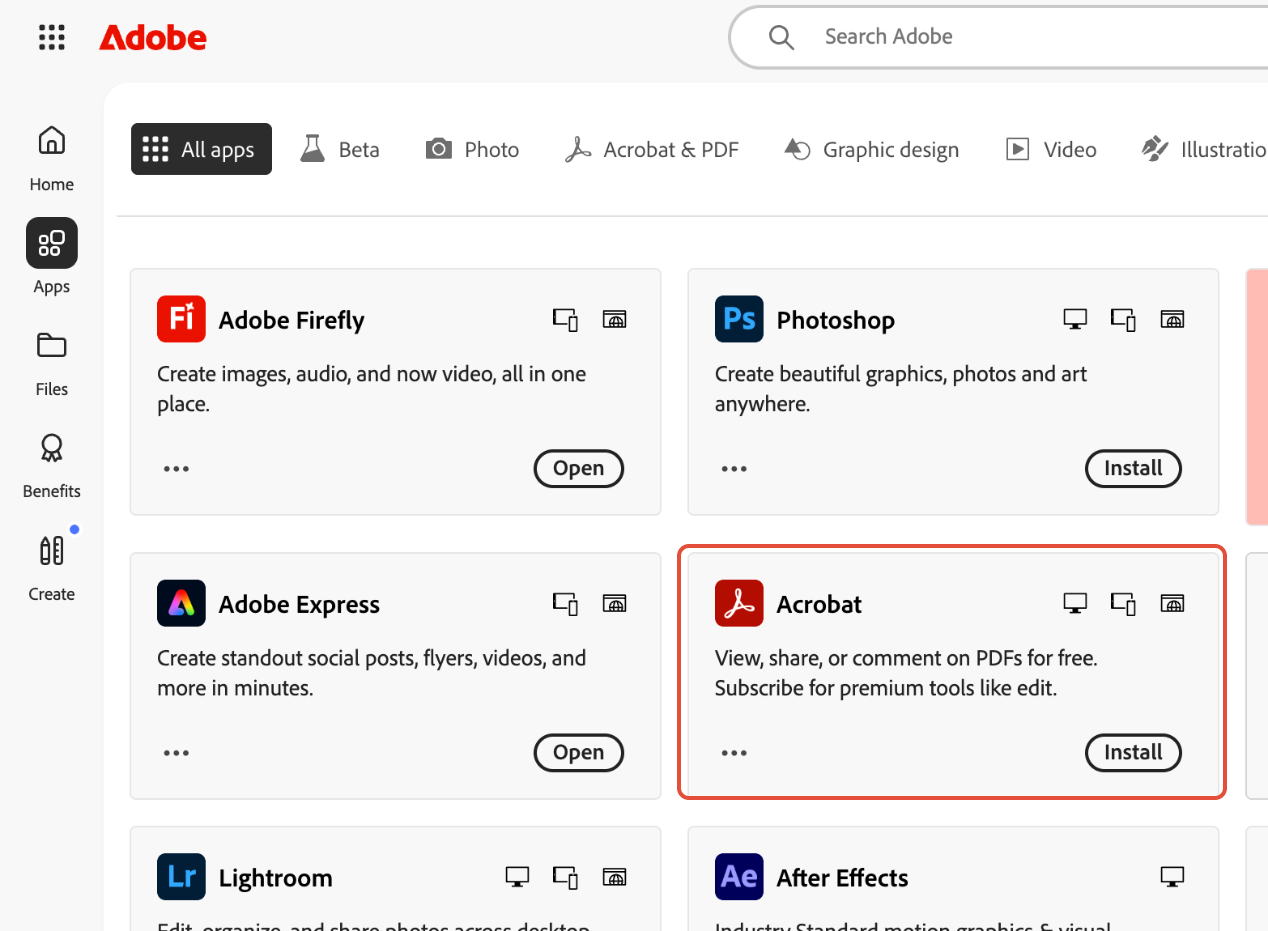The height and width of the screenshot is (931, 1268).
Task: Click the Lightroom title text
Action: tap(276, 878)
